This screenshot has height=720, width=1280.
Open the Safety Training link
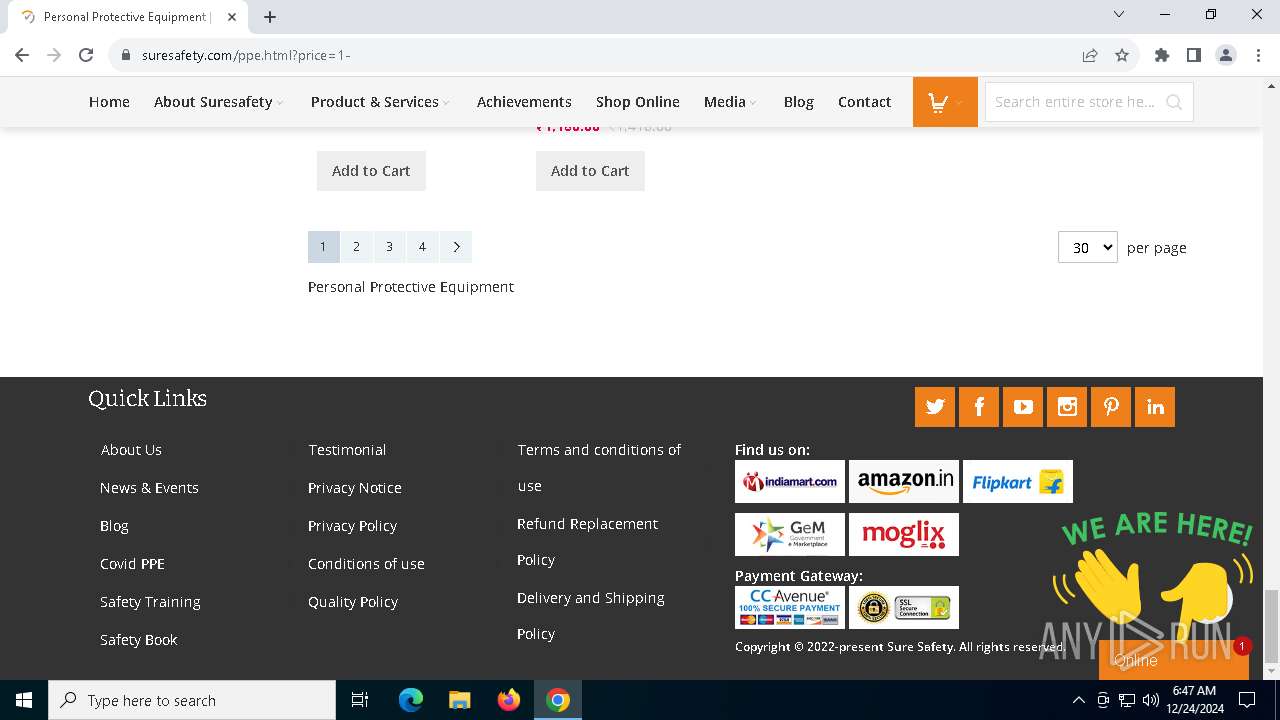(x=150, y=602)
